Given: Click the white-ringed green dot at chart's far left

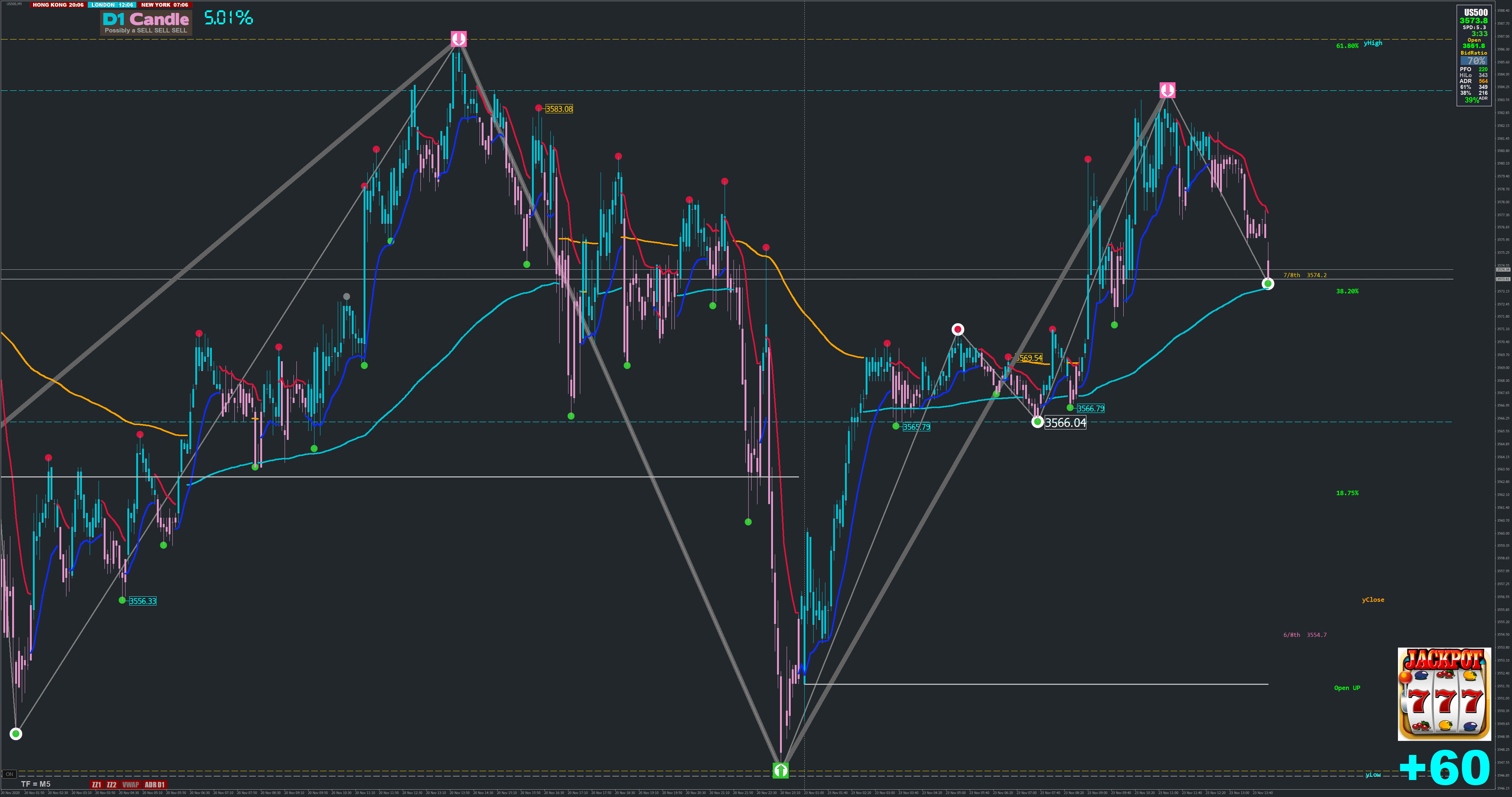Looking at the screenshot, I should coord(16,734).
